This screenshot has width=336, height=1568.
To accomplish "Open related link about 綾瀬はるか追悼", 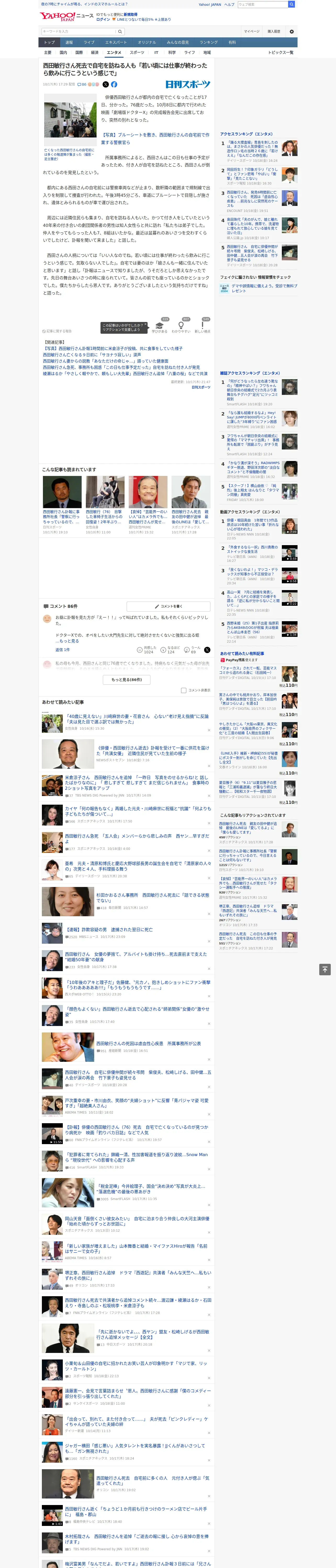I will pyautogui.click(x=125, y=374).
